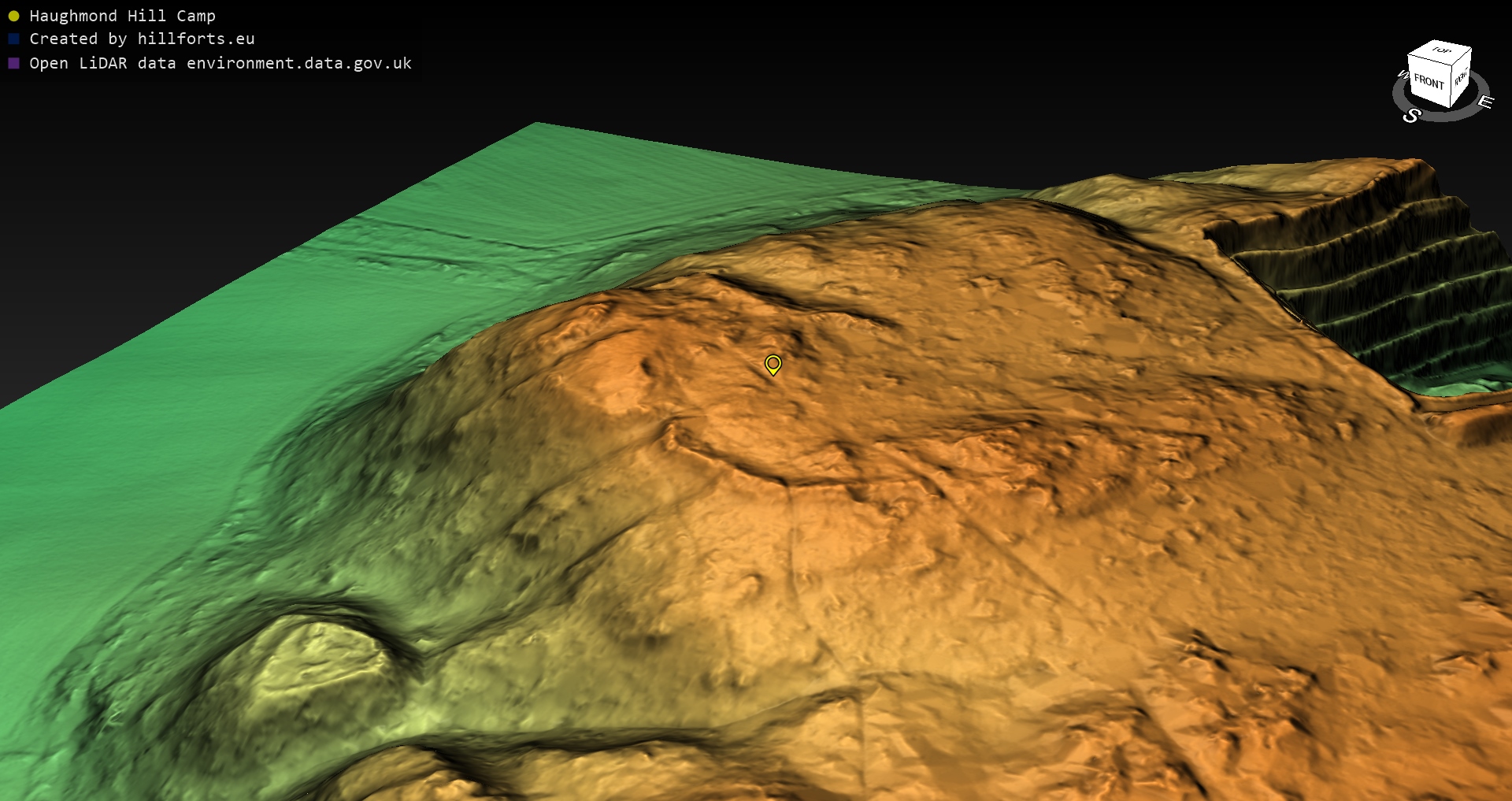Click the dark blue legend square
This screenshot has height=801, width=1512.
(x=13, y=39)
